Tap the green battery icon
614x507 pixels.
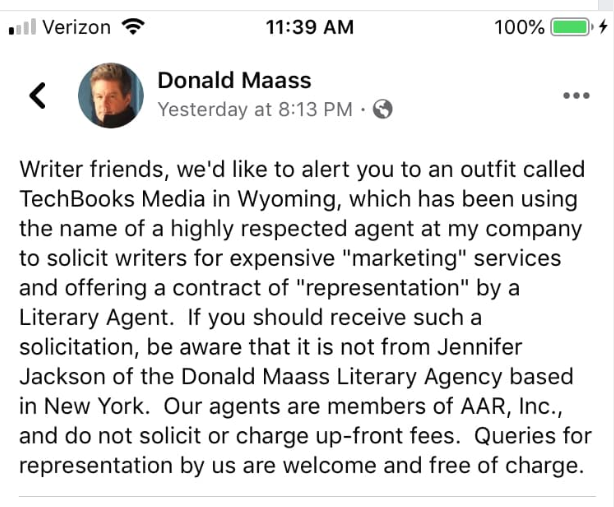click(x=572, y=27)
